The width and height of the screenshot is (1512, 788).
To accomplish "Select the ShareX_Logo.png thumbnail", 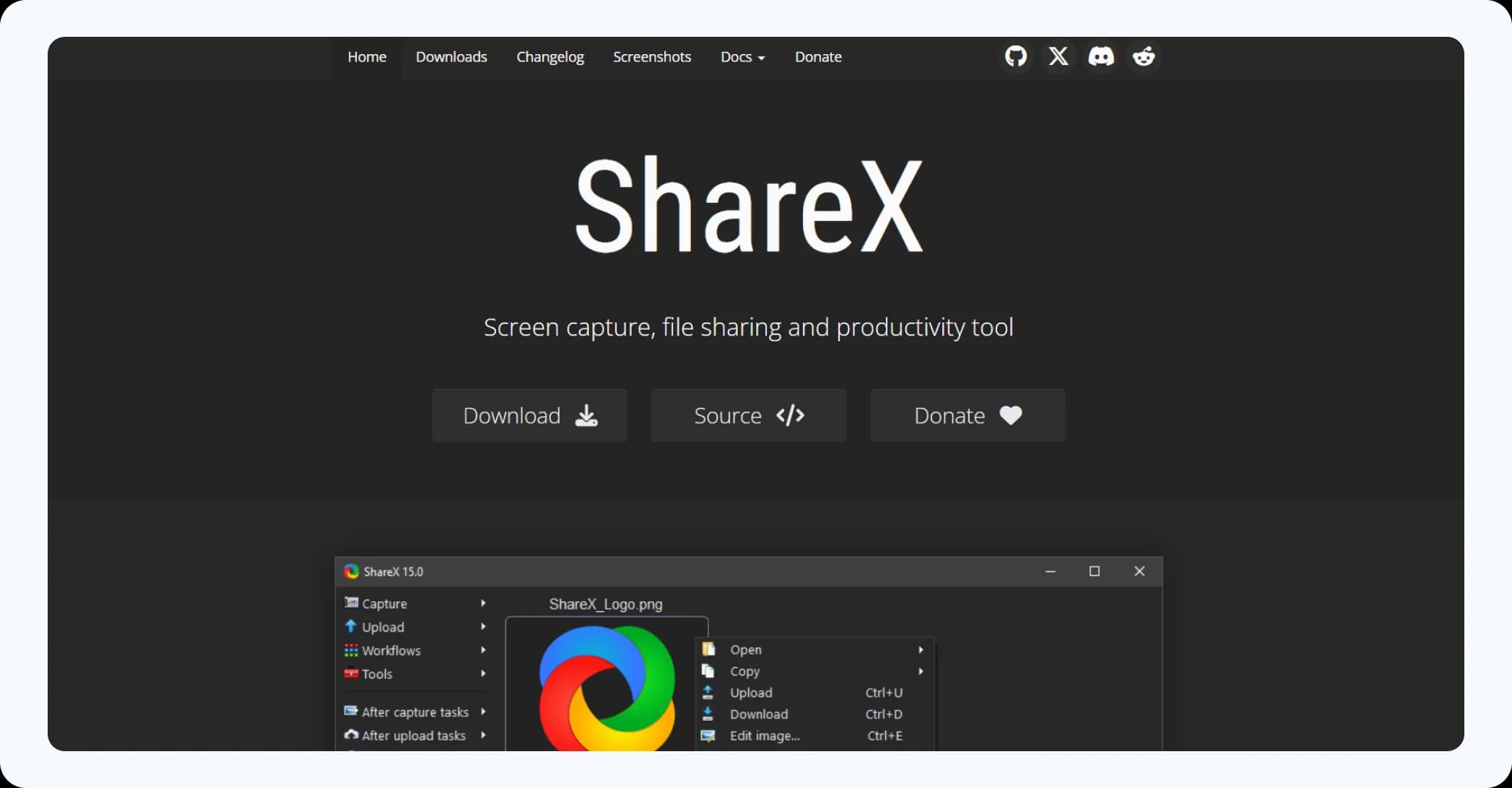I will (x=607, y=686).
